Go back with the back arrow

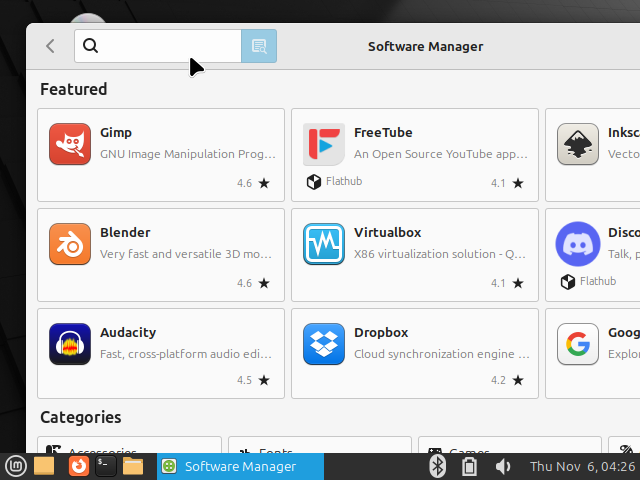[50, 46]
